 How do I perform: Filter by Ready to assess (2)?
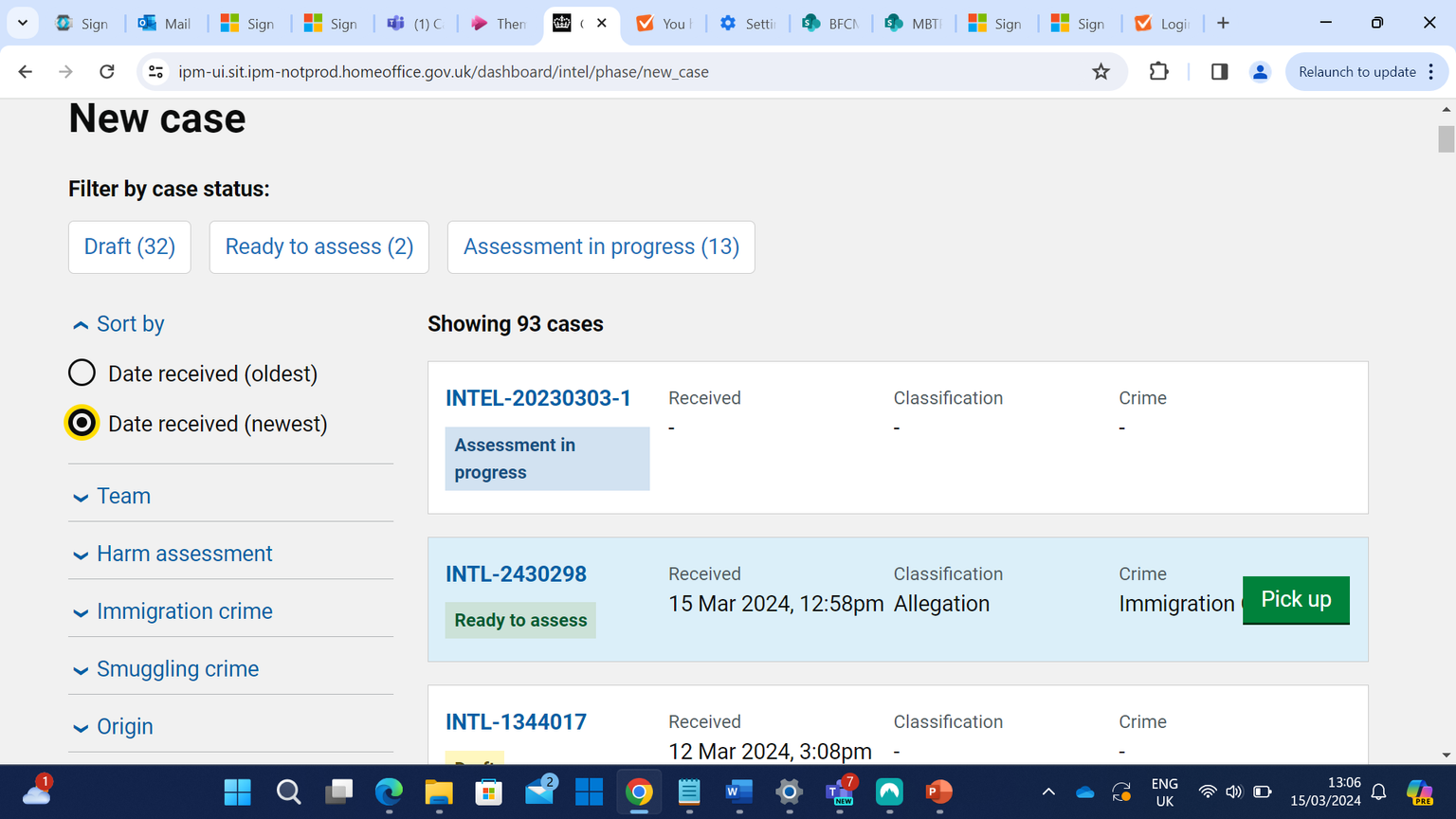coord(319,246)
